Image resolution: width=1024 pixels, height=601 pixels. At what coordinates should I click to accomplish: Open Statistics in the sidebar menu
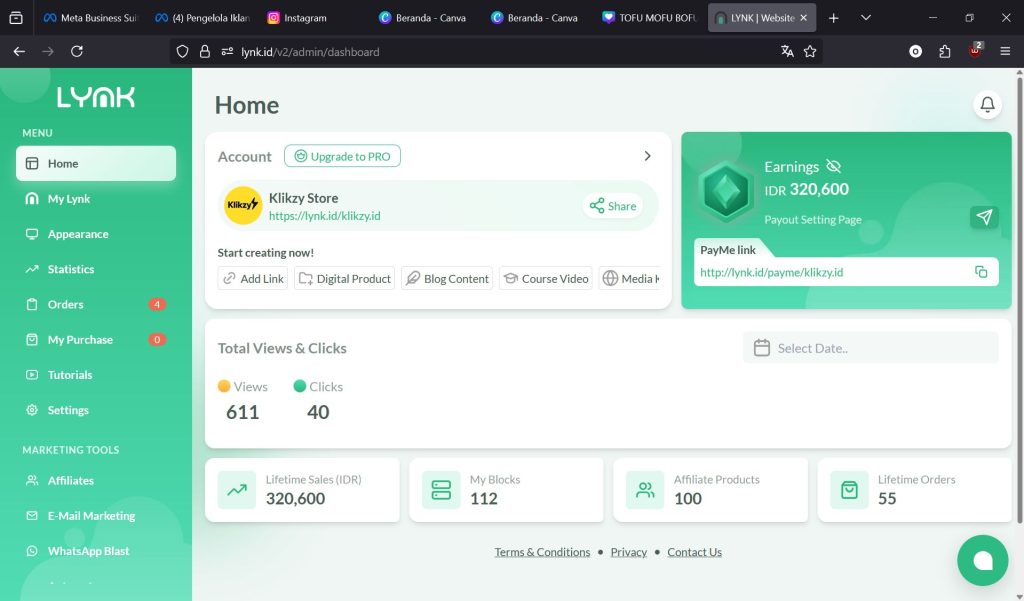click(x=71, y=269)
